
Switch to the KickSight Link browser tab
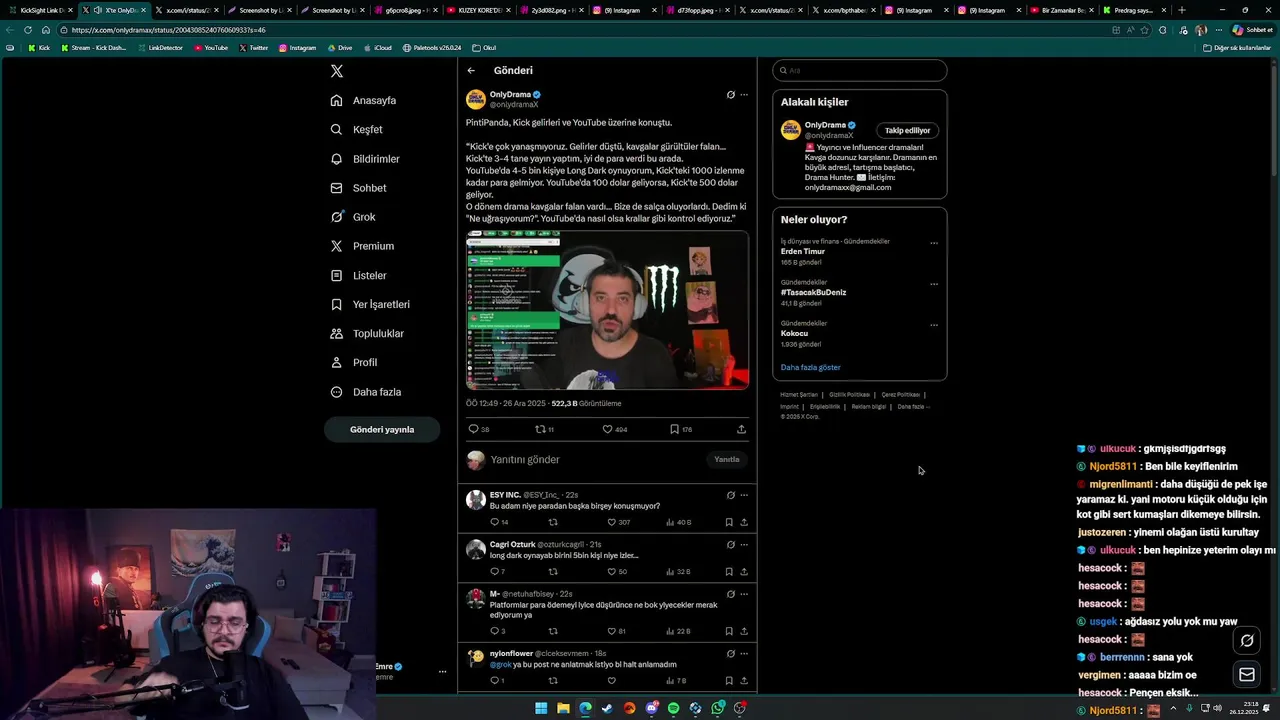point(40,10)
